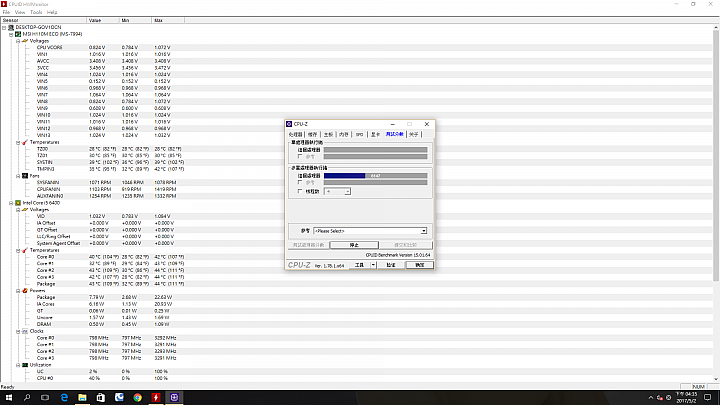Click the Utilization node icon
This screenshot has width=720, height=405.
25,365
